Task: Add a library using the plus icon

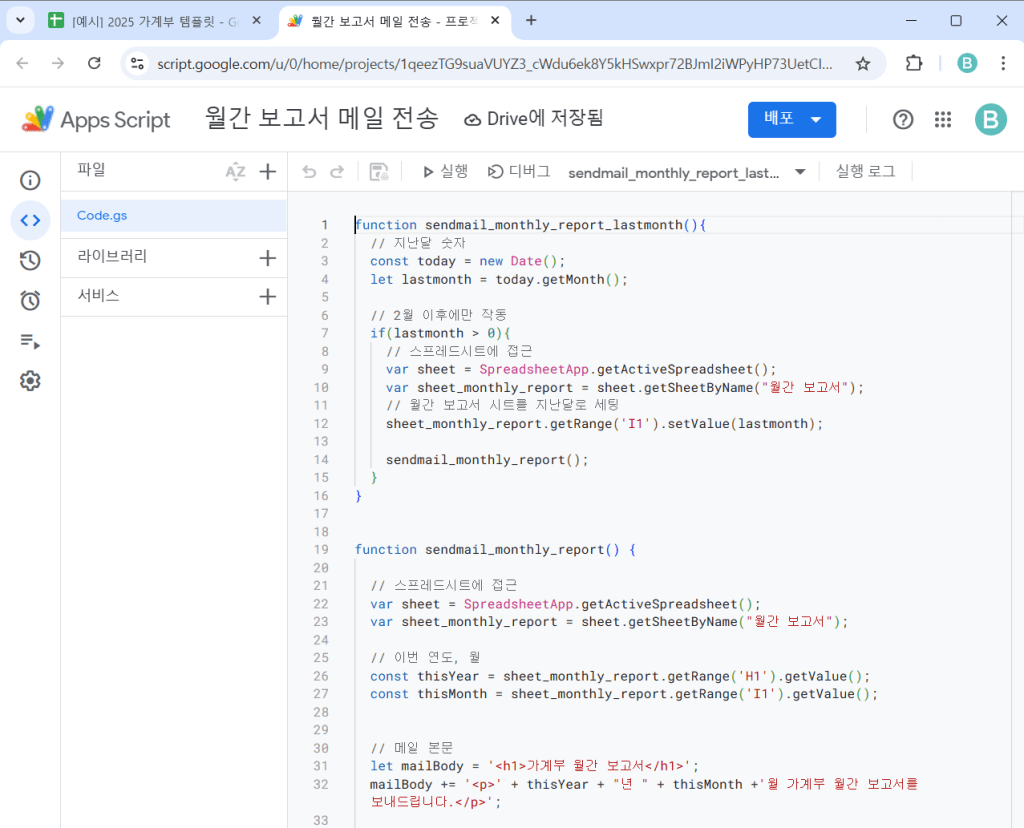Action: coord(267,258)
